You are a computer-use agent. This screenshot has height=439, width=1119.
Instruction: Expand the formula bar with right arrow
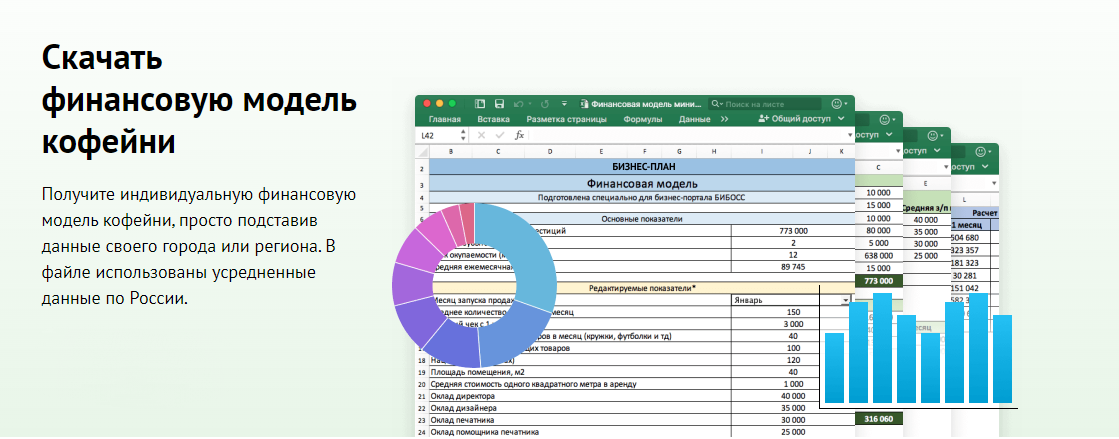coord(848,135)
